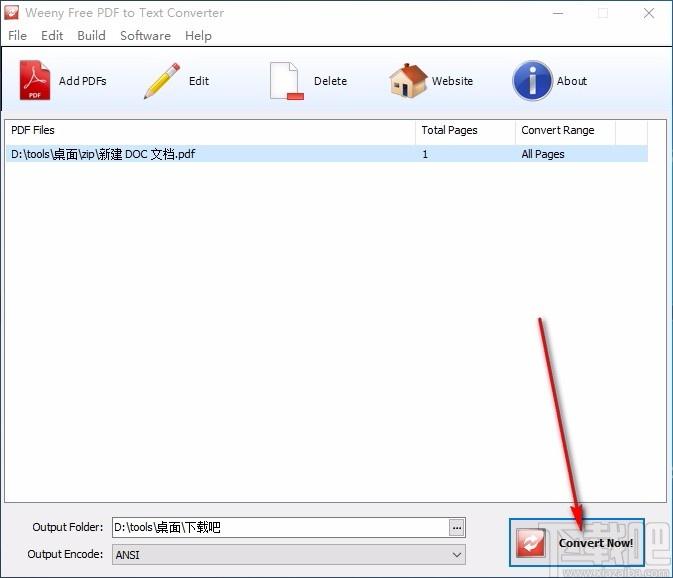Click the Delete toolbar label
Viewport: 673px width, 578px height.
pyautogui.click(x=330, y=81)
